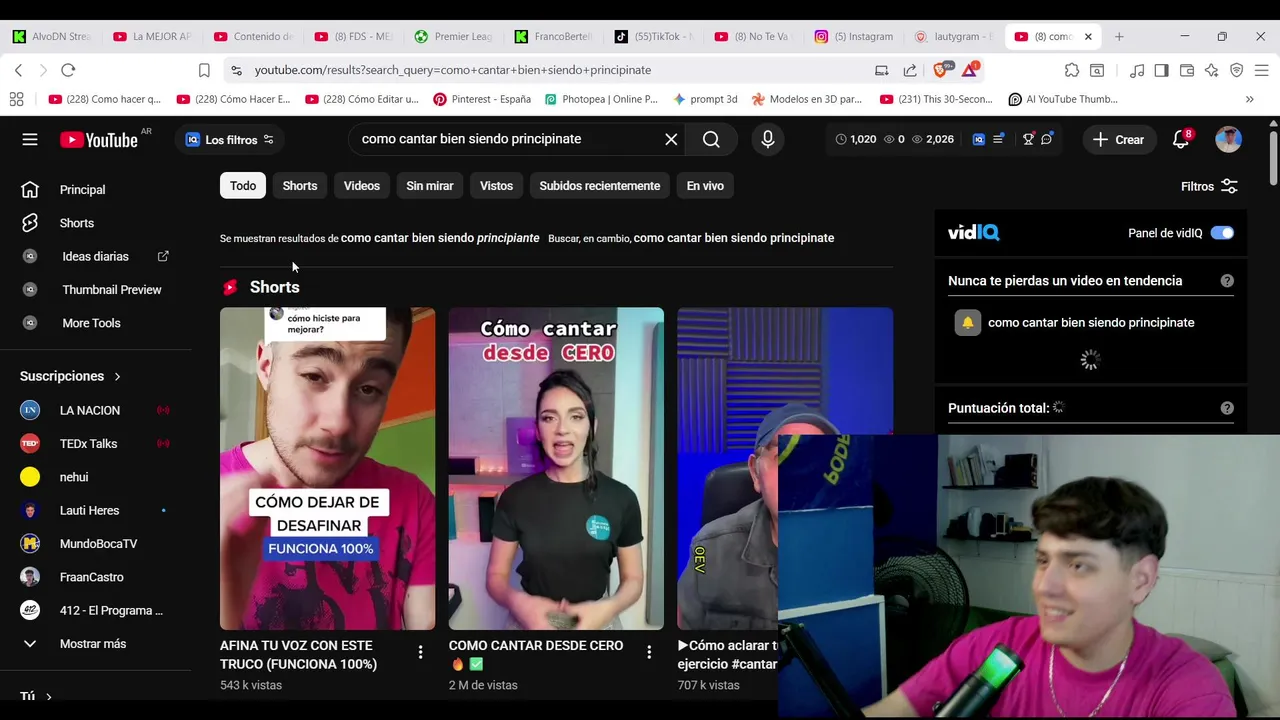Open the 'CÓMO DEJAR DE DESAFINAR' short thumbnail

point(327,468)
